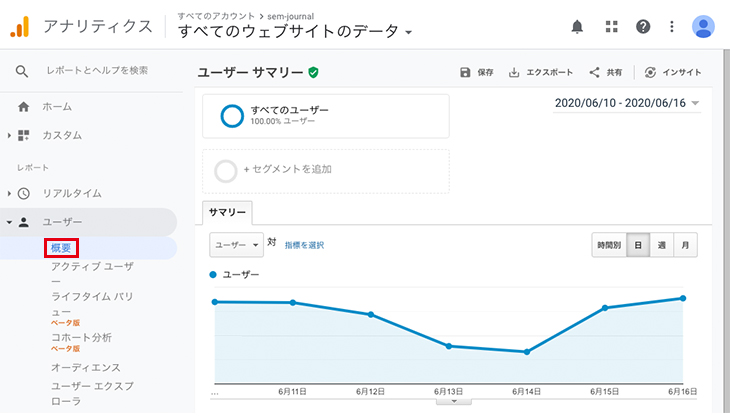
Task: Click the Analytics logo icon
Action: tap(20, 27)
